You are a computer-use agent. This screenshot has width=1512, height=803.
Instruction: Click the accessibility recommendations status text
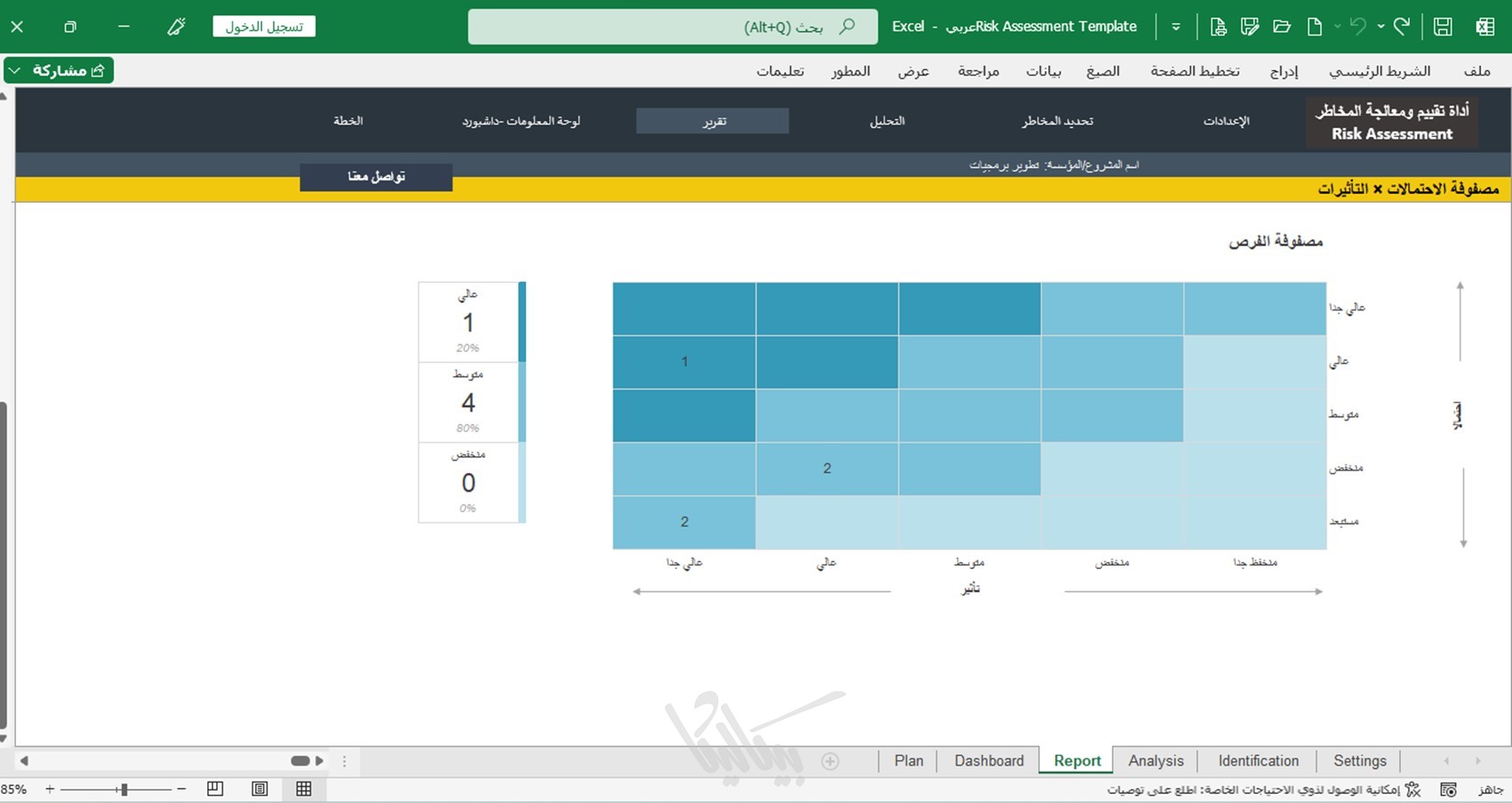coord(1253,790)
